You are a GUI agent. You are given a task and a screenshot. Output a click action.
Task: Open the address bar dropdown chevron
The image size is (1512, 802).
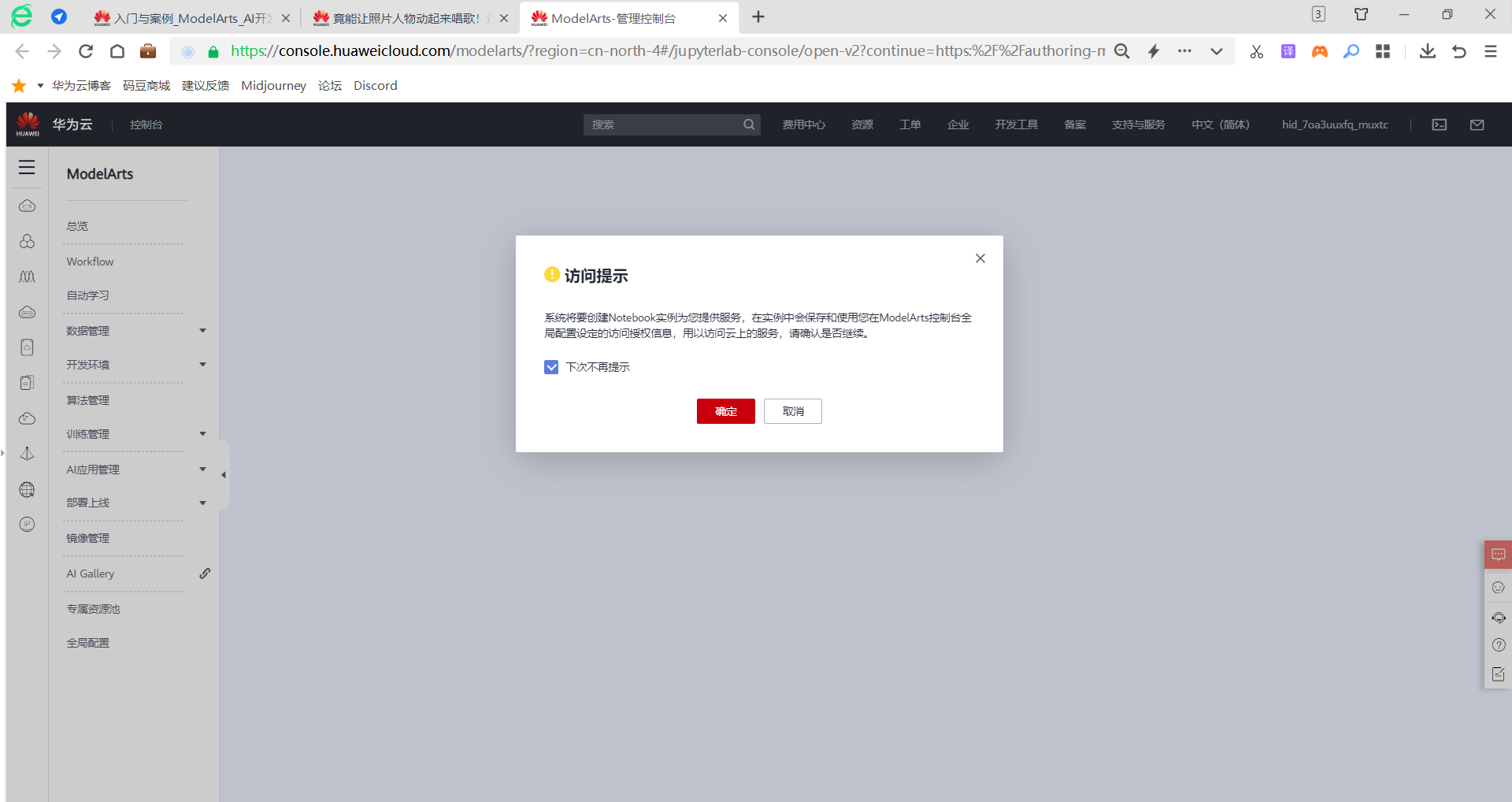coord(1217,51)
